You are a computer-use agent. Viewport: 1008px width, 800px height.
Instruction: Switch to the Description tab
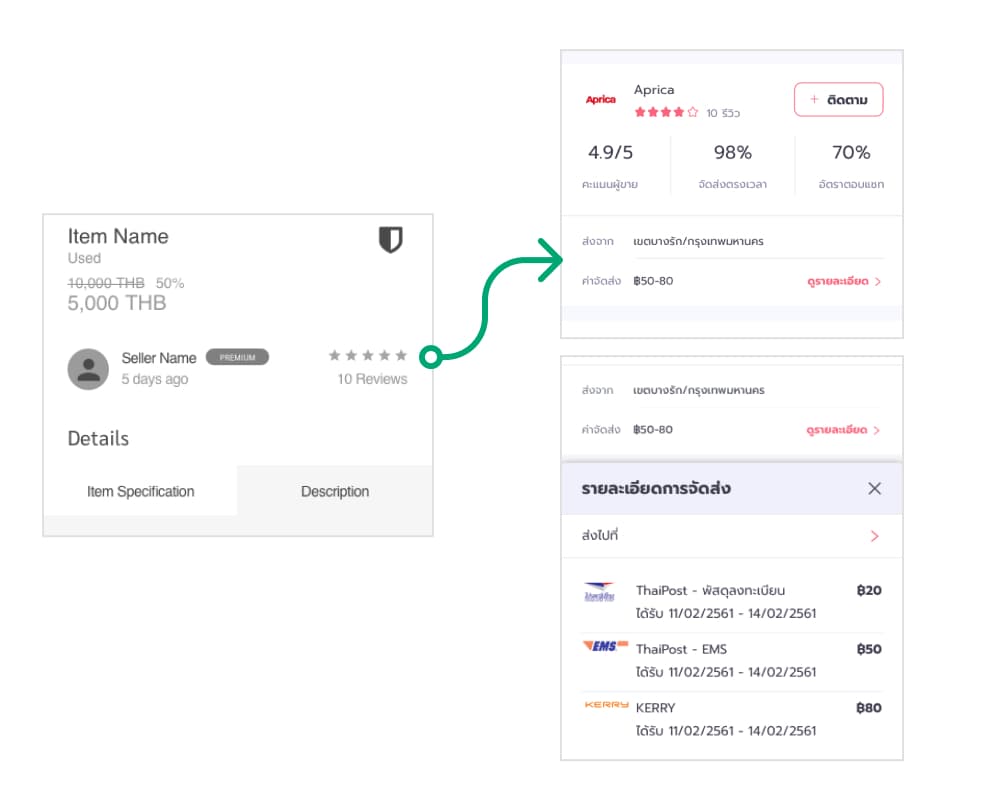(335, 491)
